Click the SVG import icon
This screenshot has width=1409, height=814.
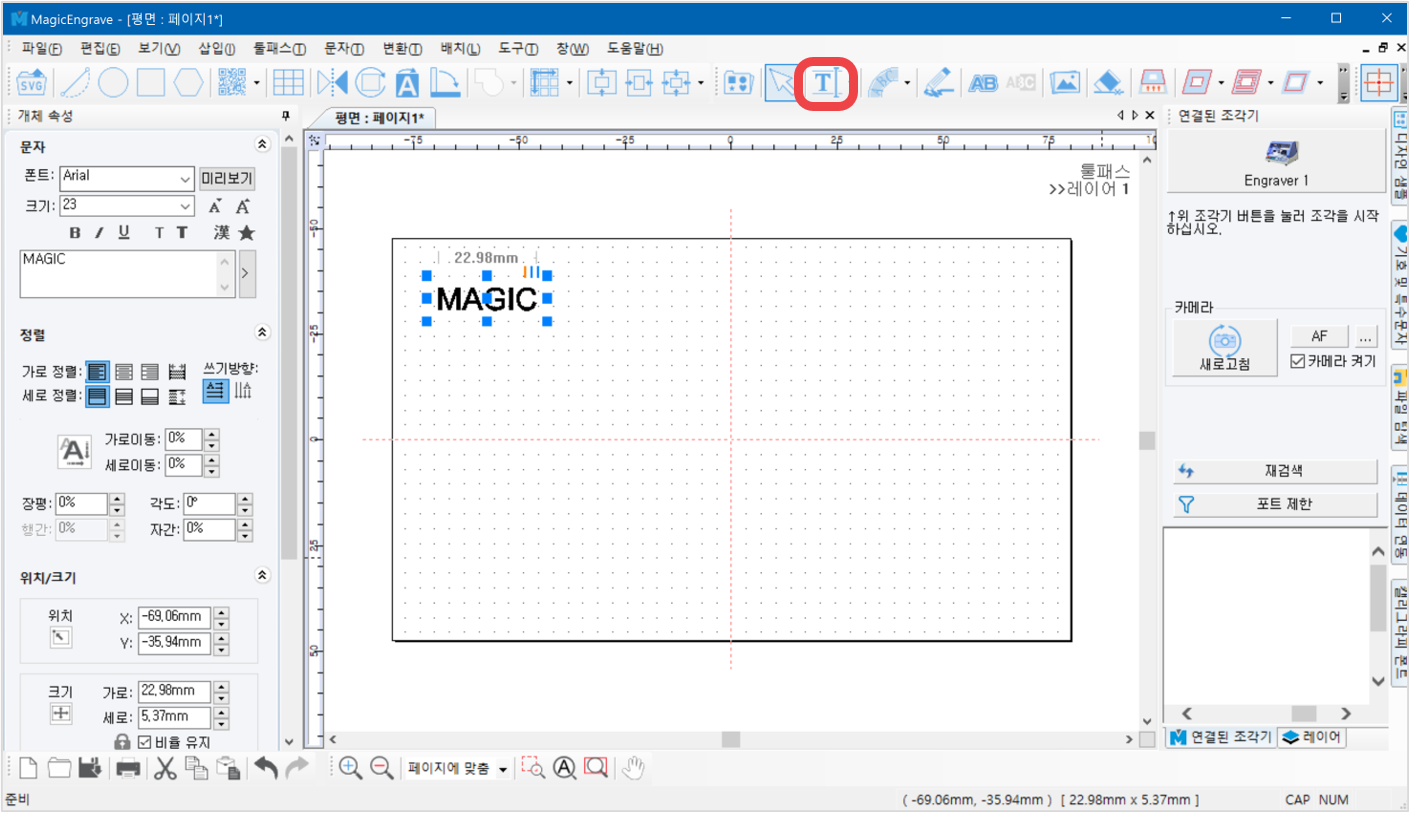pyautogui.click(x=32, y=83)
